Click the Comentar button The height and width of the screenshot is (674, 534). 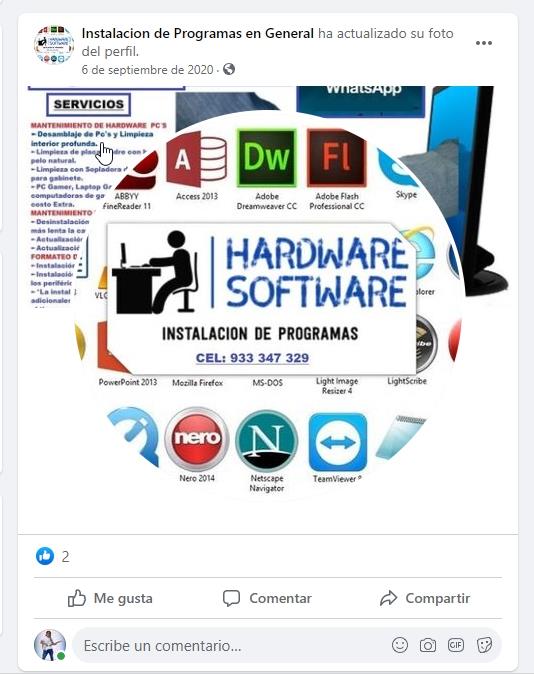[267, 598]
